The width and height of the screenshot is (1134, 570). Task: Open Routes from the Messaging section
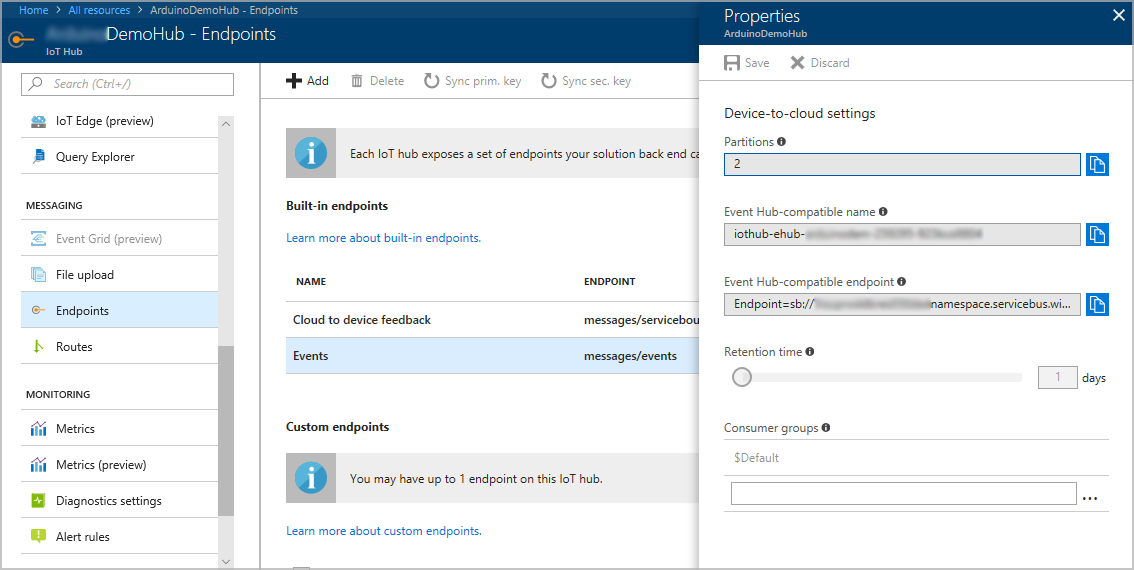74,347
